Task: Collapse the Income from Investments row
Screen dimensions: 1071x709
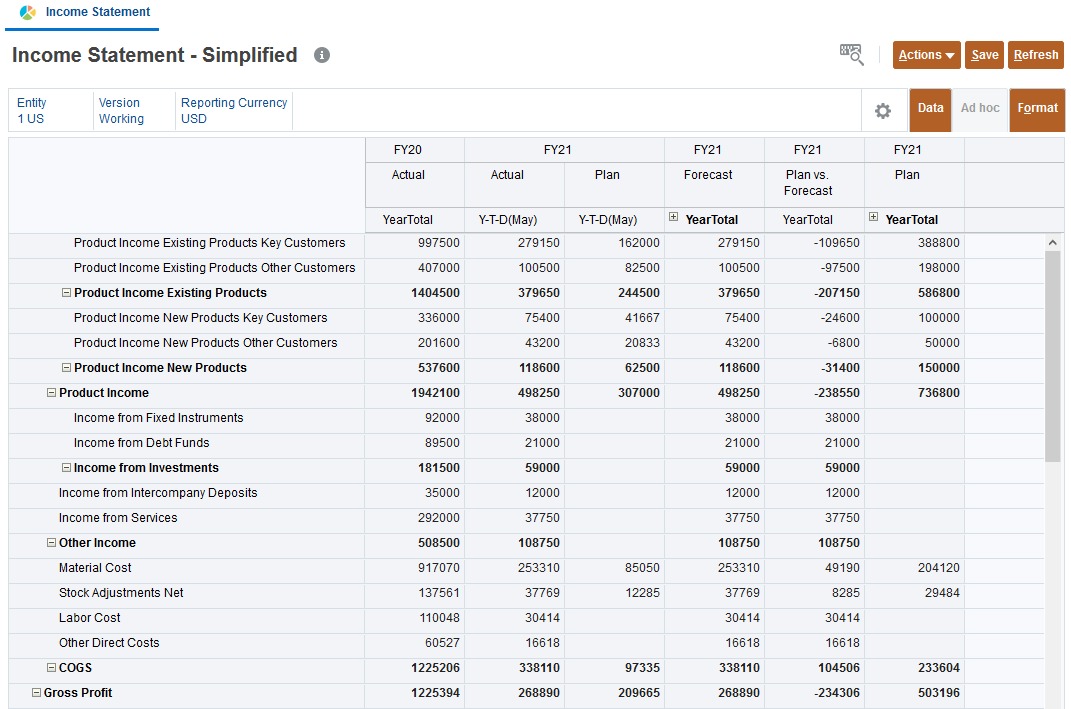Action: pyautogui.click(x=67, y=468)
